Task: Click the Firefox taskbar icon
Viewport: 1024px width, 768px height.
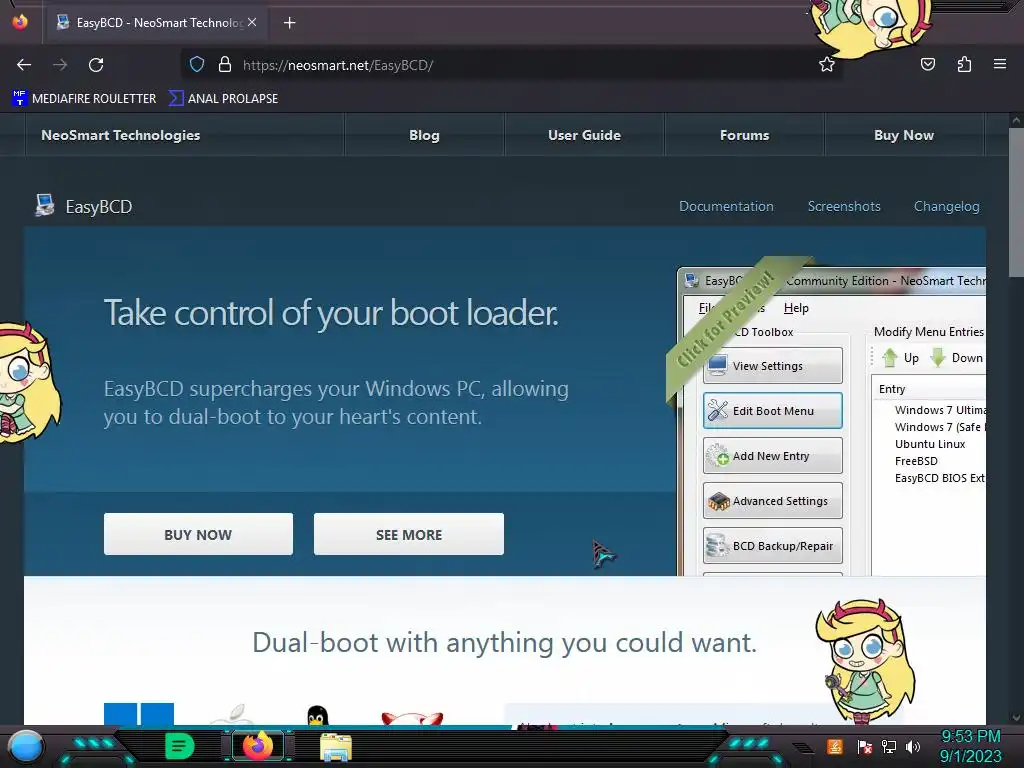Action: 257,746
